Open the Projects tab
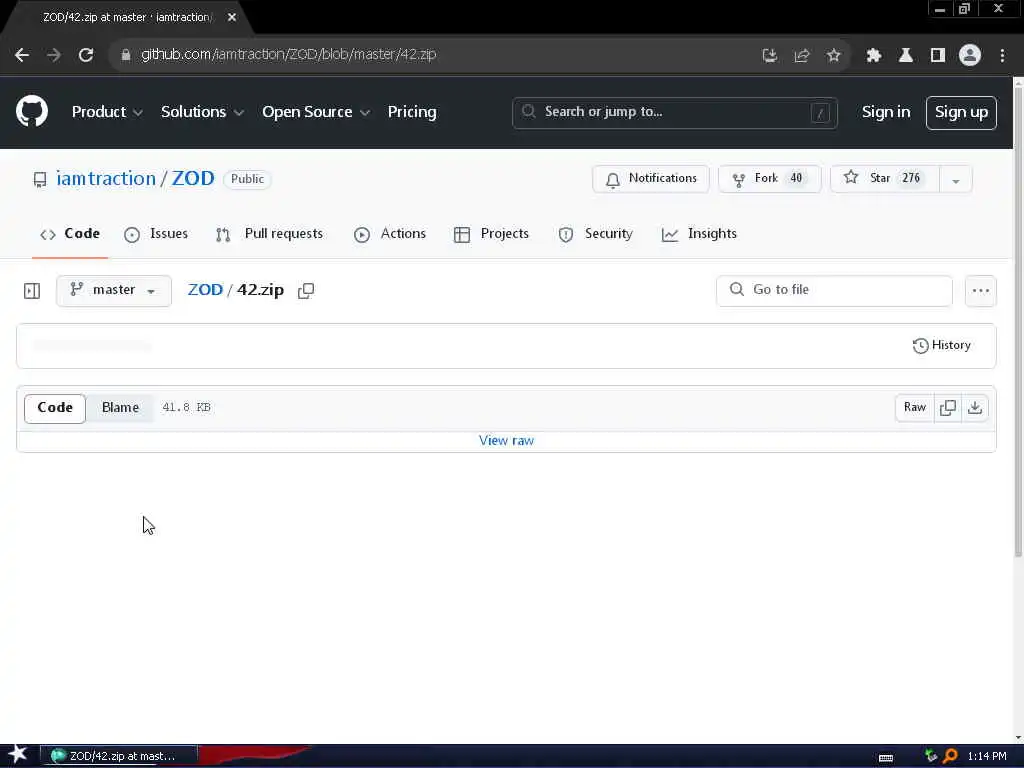This screenshot has height=768, width=1024. tap(491, 234)
